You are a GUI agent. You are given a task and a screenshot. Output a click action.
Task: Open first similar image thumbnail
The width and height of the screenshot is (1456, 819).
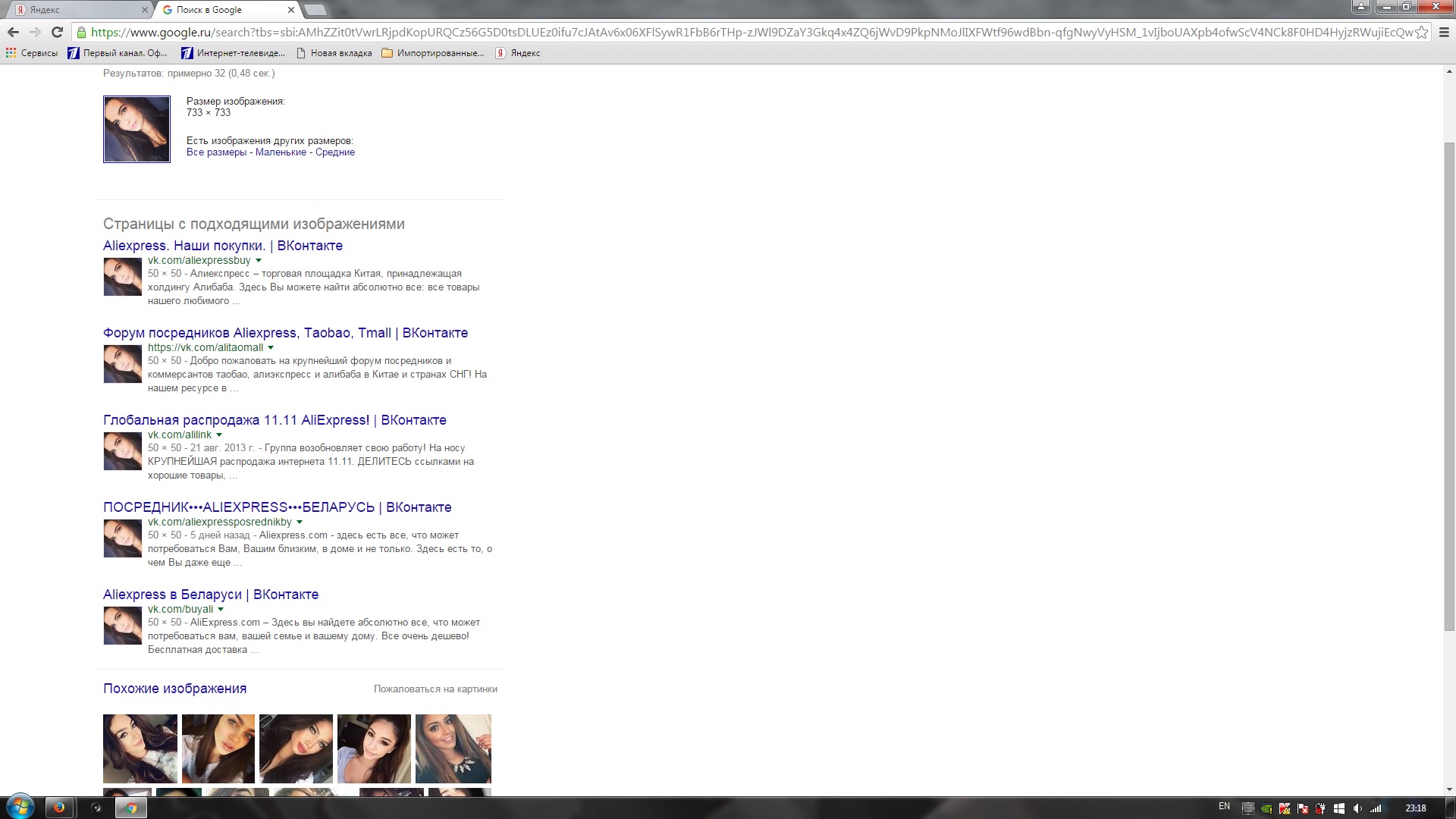[x=140, y=748]
